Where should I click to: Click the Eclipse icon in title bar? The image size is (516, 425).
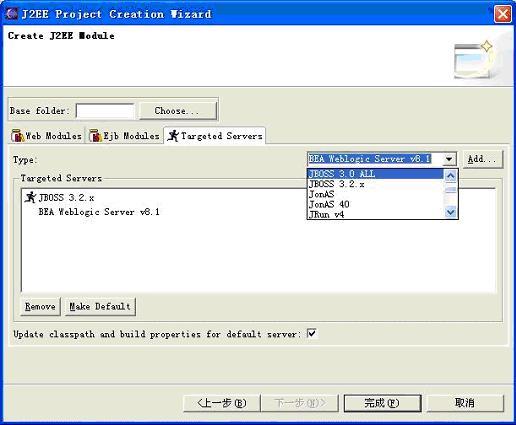coord(12,14)
